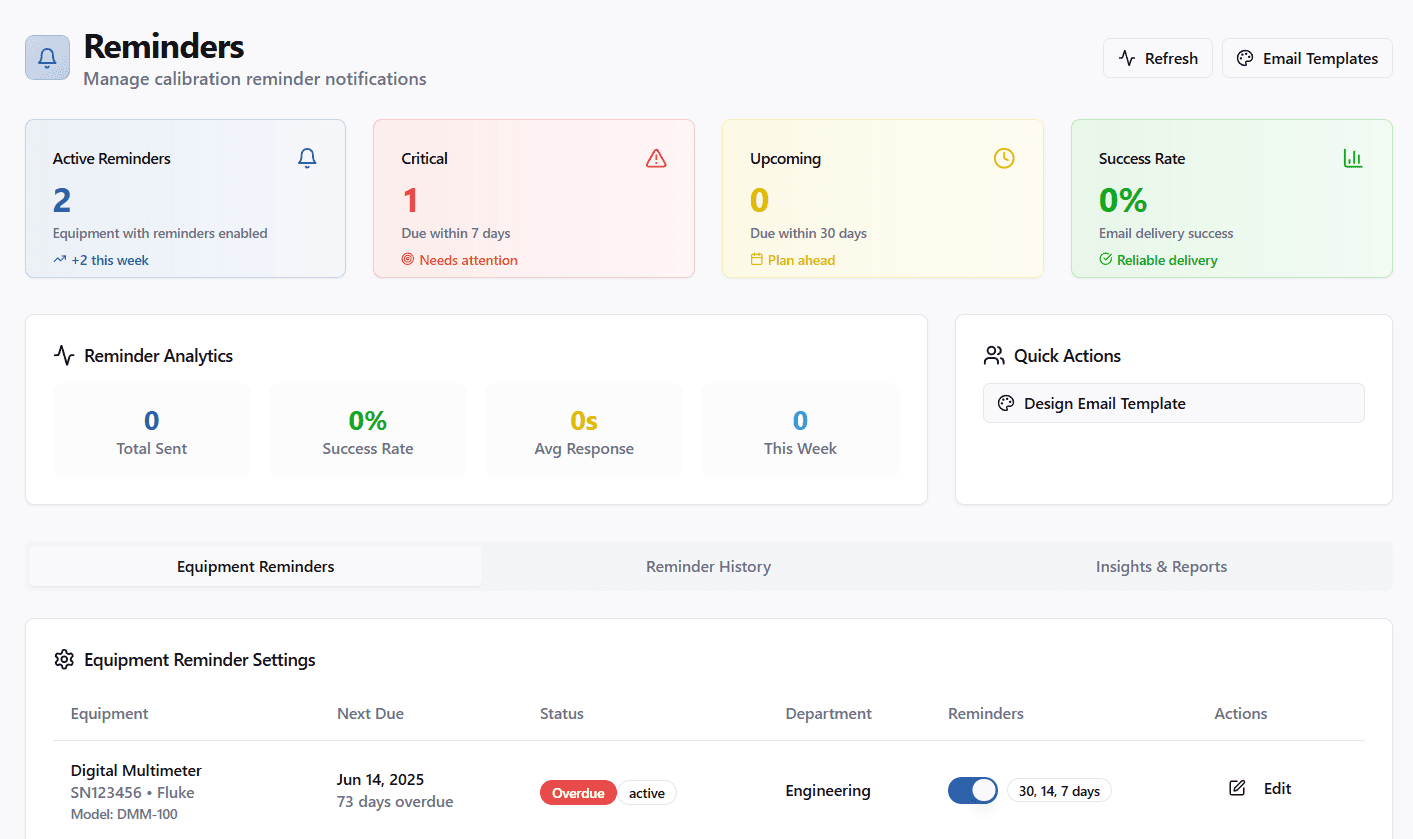
Task: Open Email Templates from header
Action: pos(1307,58)
